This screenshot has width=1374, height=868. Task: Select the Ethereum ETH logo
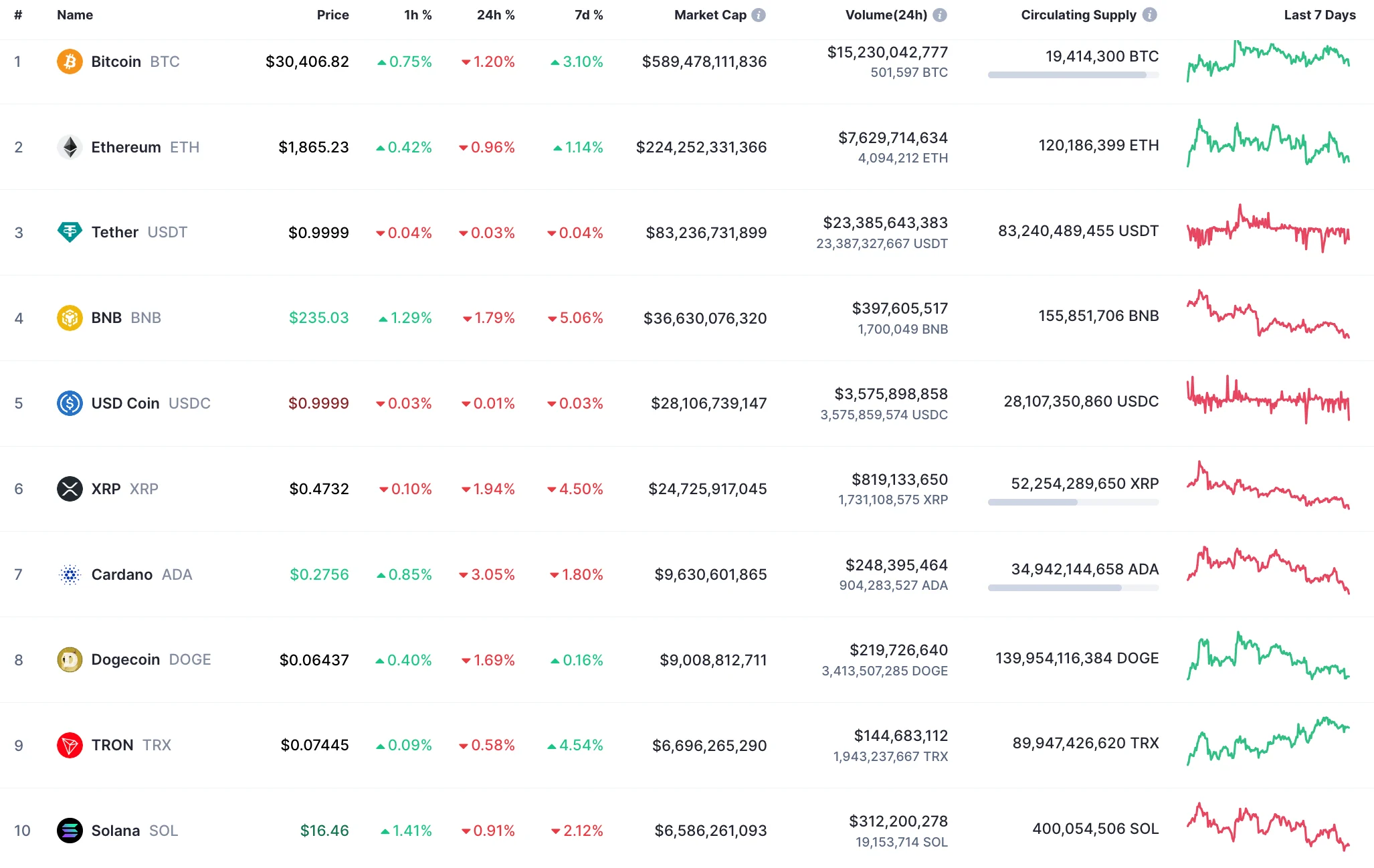click(x=70, y=146)
